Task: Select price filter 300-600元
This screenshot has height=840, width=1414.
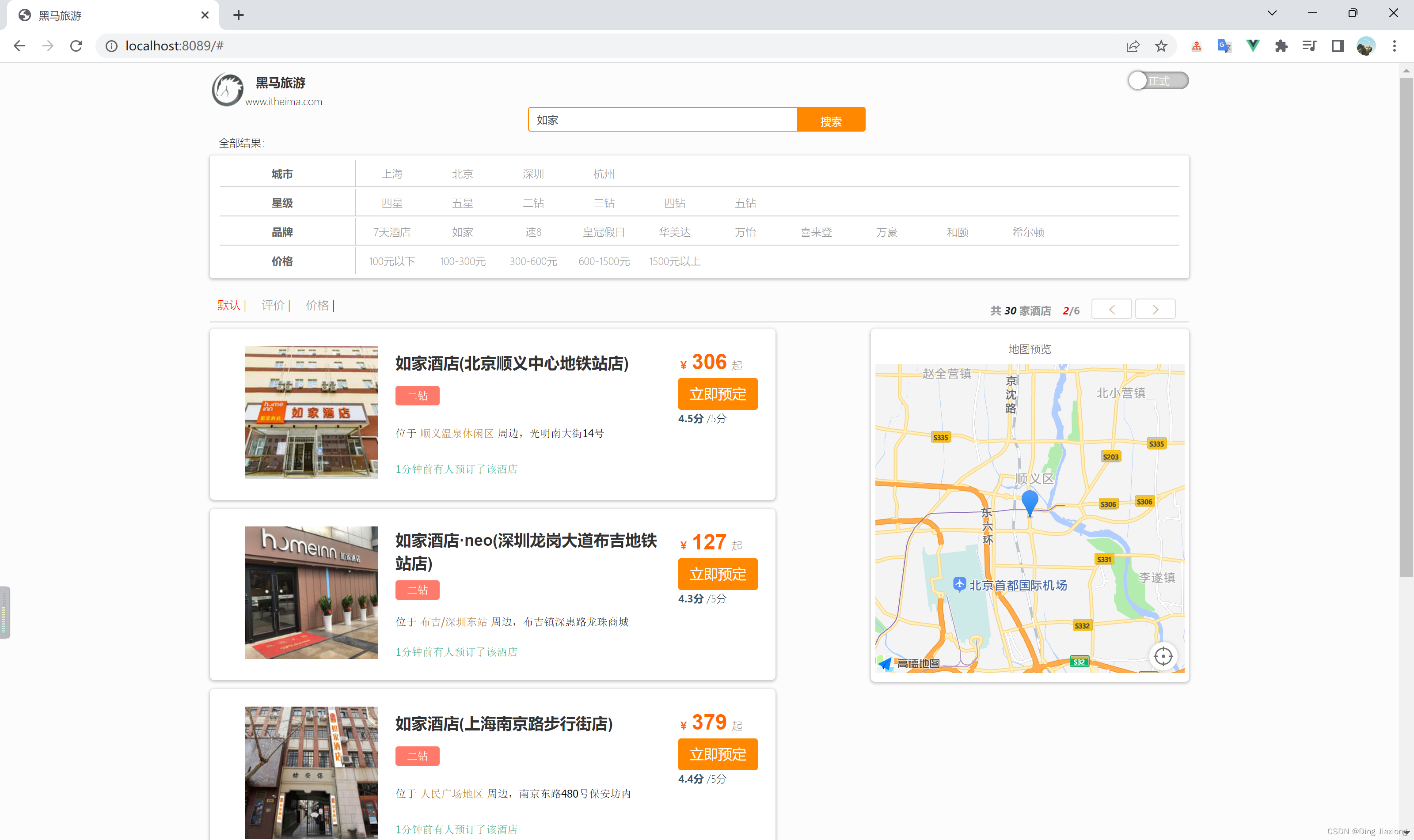Action: [x=533, y=261]
